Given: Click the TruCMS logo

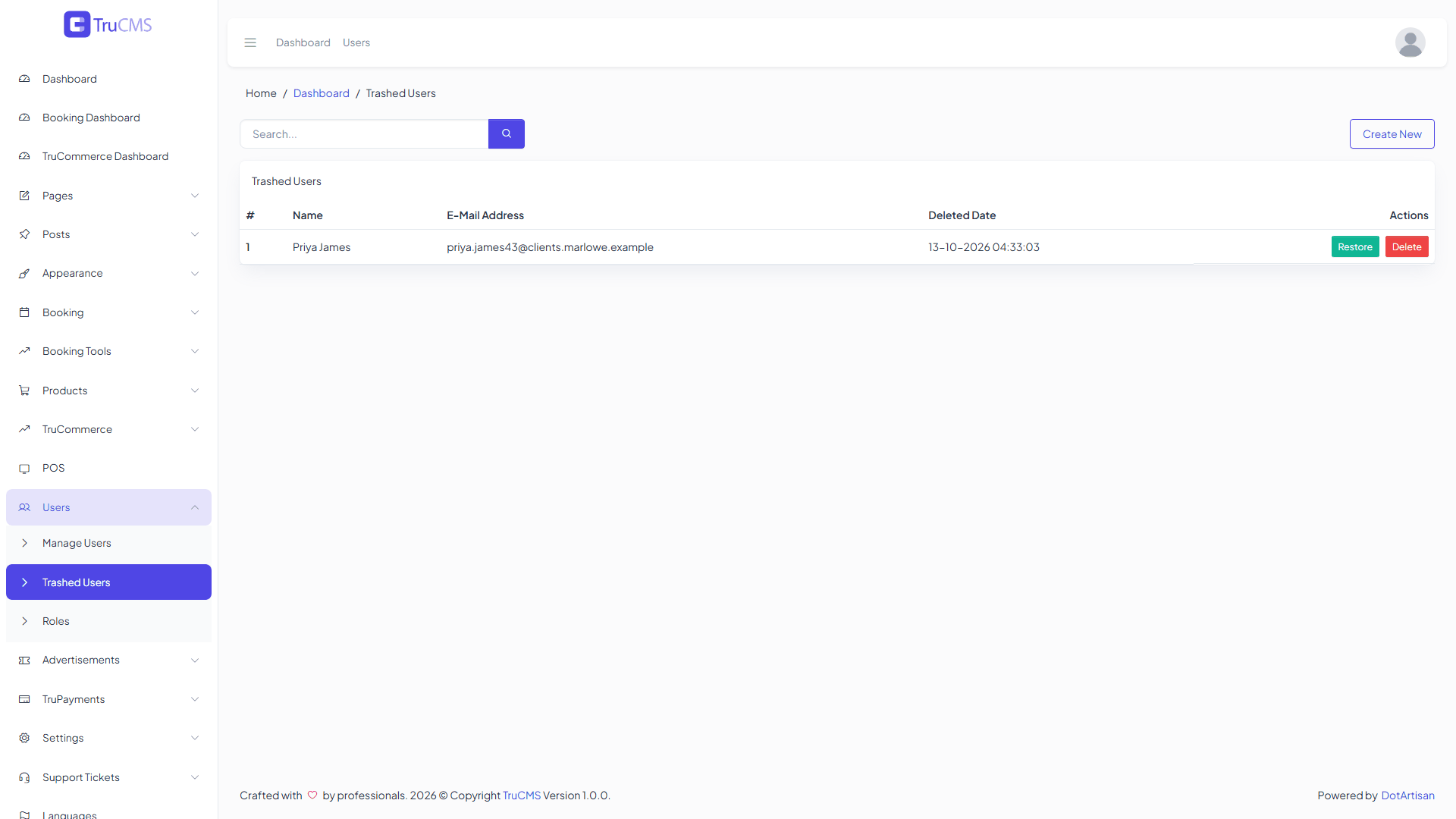Looking at the screenshot, I should [x=108, y=24].
